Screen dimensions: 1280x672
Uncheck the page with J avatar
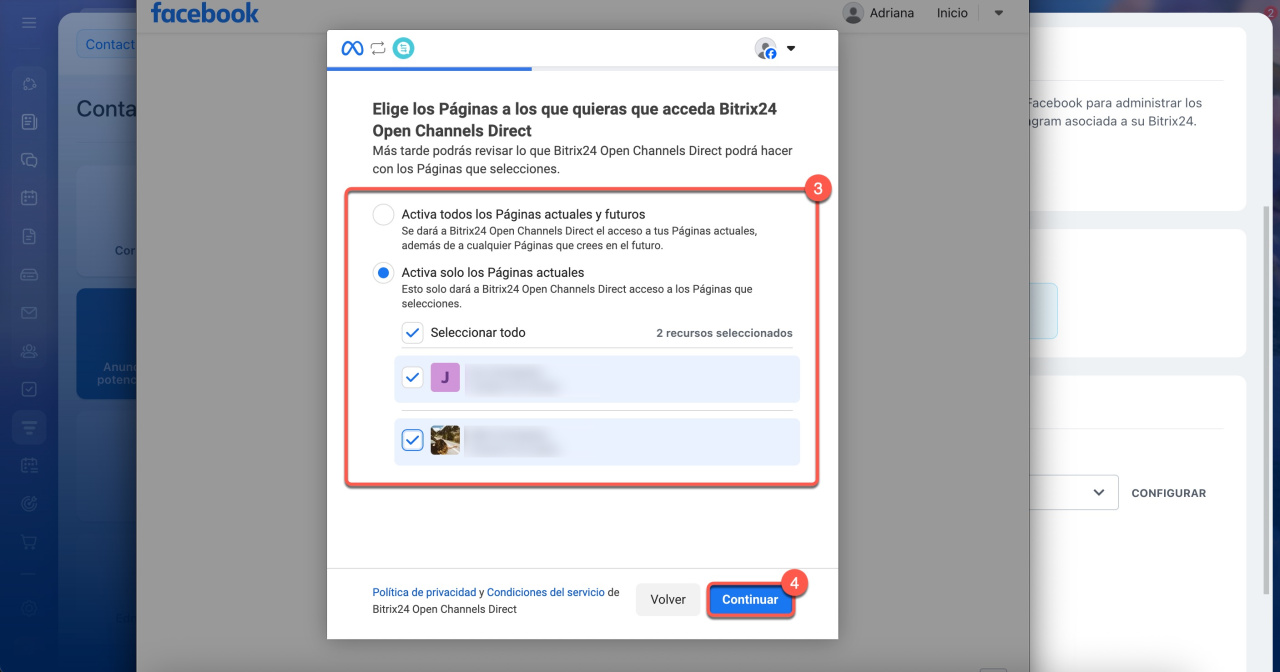(412, 378)
